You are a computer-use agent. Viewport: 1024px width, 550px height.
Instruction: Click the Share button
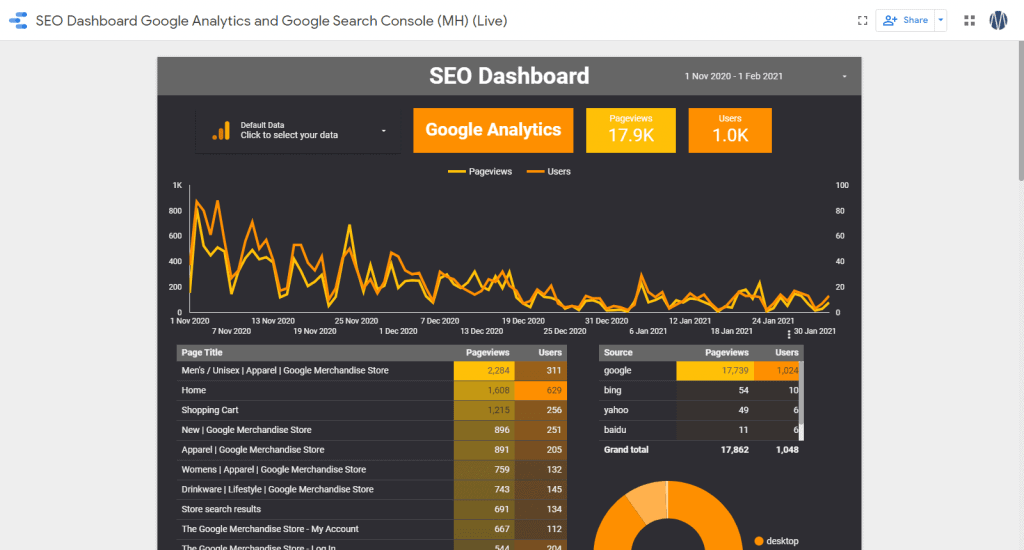click(905, 20)
